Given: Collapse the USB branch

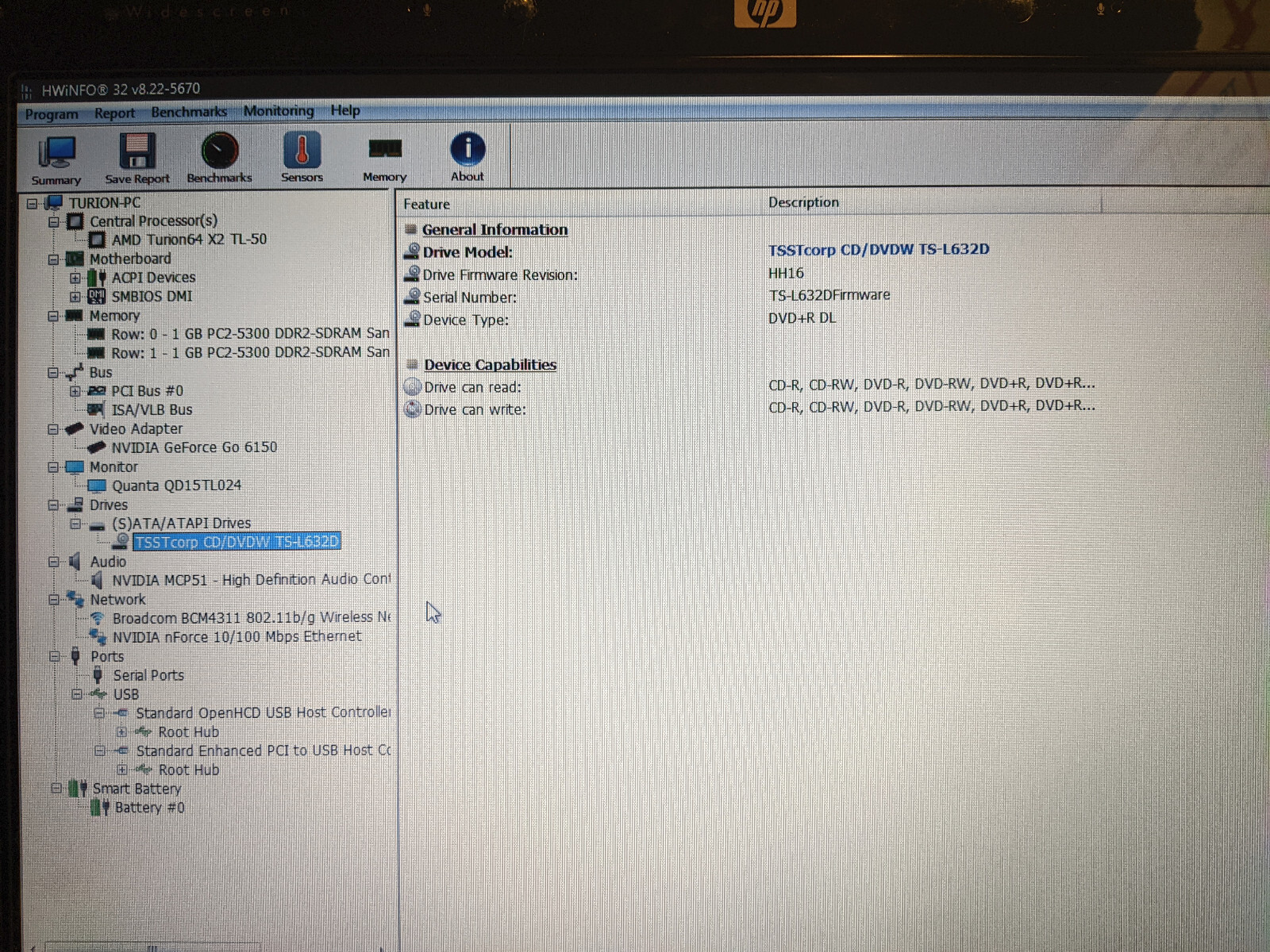Looking at the screenshot, I should [x=77, y=694].
